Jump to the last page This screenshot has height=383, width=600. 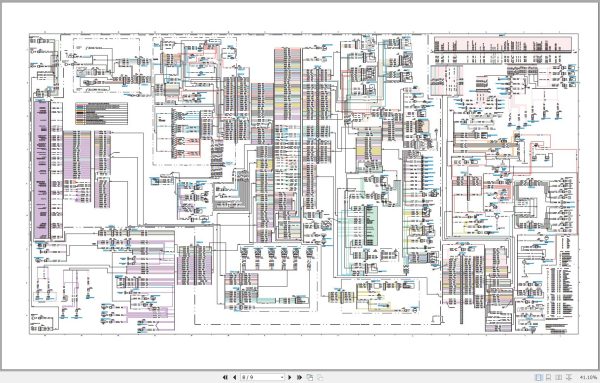coord(299,377)
